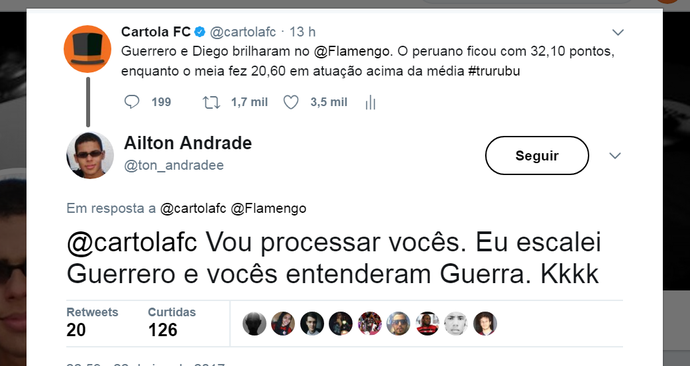This screenshot has height=366, width=690.
Task: Open @cartolafc in Em resposta a line
Action: coord(194,208)
